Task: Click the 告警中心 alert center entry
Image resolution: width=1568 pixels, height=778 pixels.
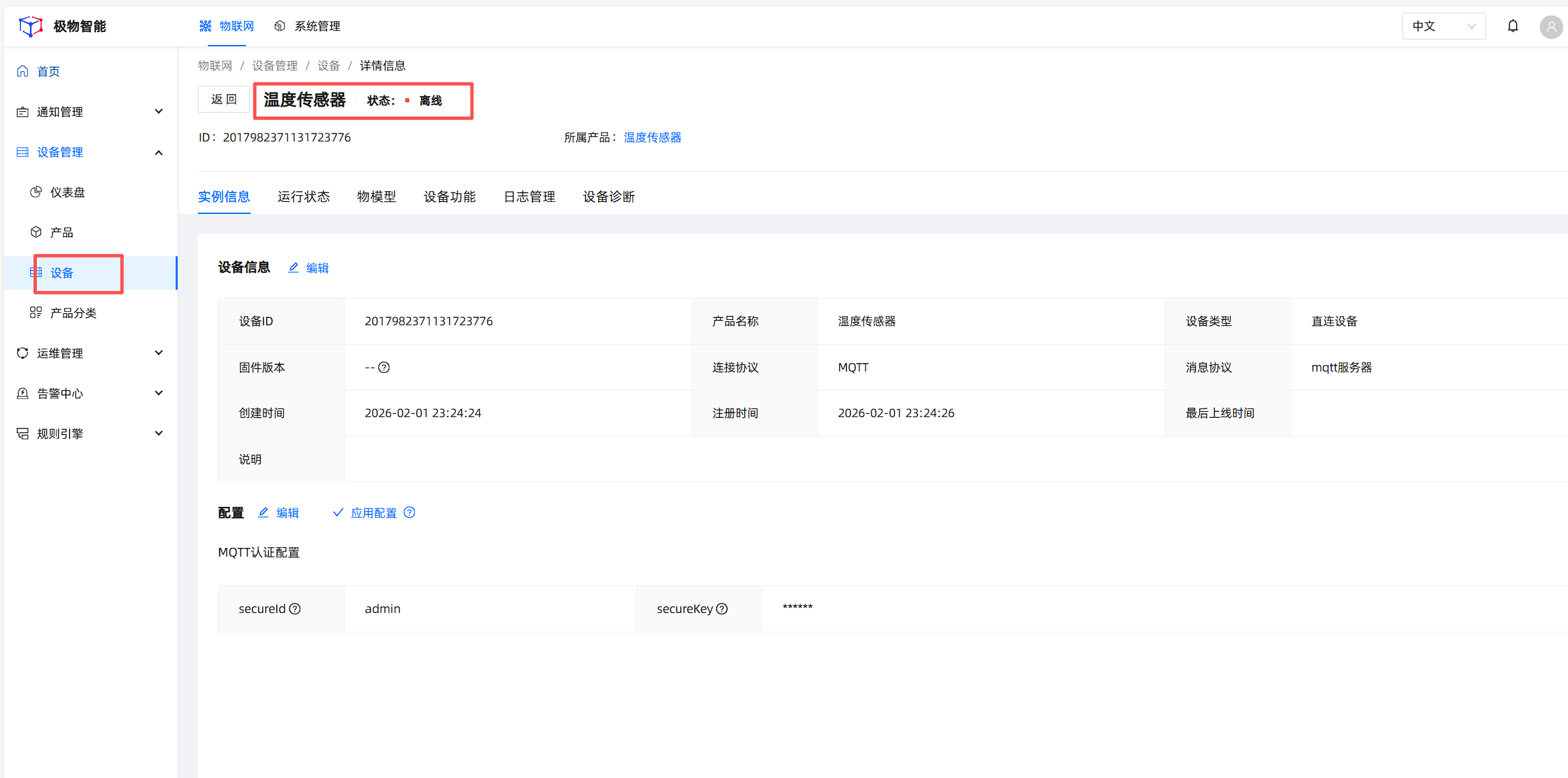Action: (60, 393)
